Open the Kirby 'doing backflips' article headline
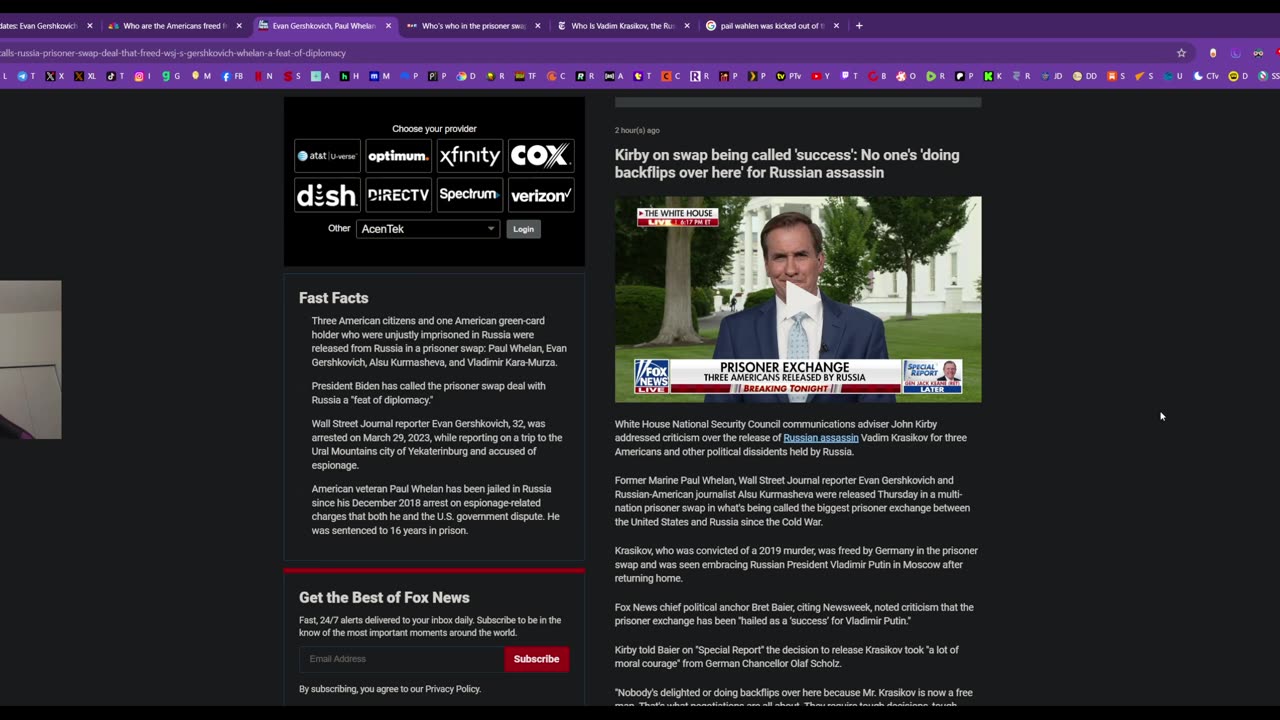 click(x=787, y=164)
